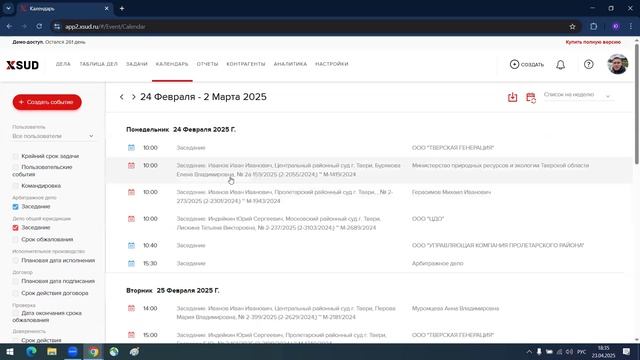Select Муромцева Анна Владимировна text
640x360 pixels.
click(455, 308)
